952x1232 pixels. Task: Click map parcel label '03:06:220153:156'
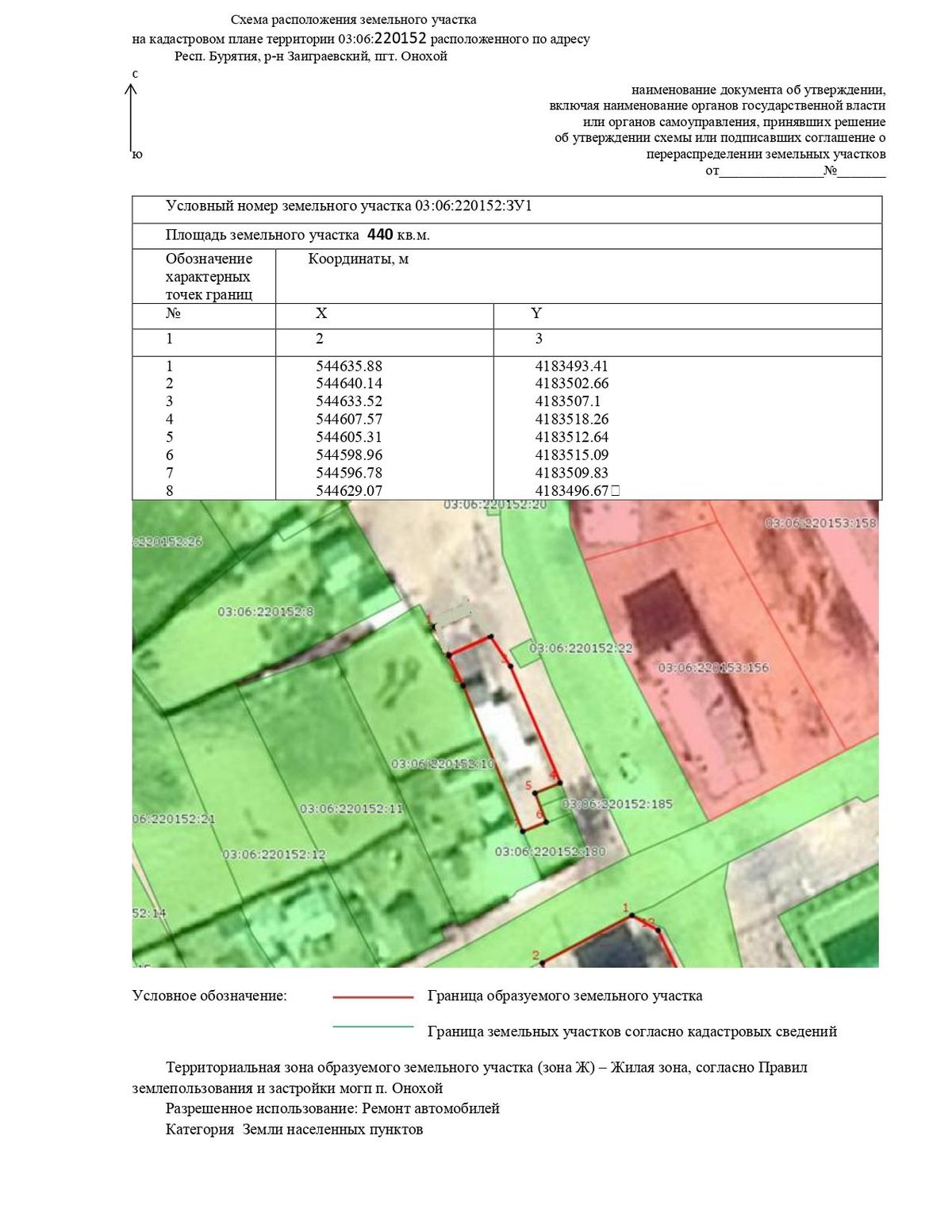click(x=713, y=668)
